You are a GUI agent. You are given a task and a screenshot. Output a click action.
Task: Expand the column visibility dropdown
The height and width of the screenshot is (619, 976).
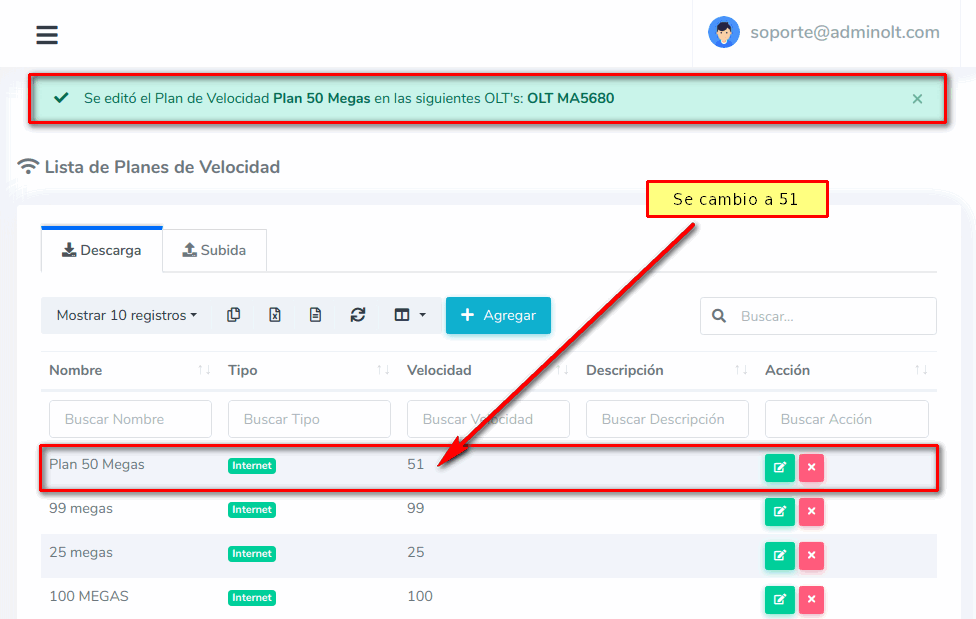[410, 315]
